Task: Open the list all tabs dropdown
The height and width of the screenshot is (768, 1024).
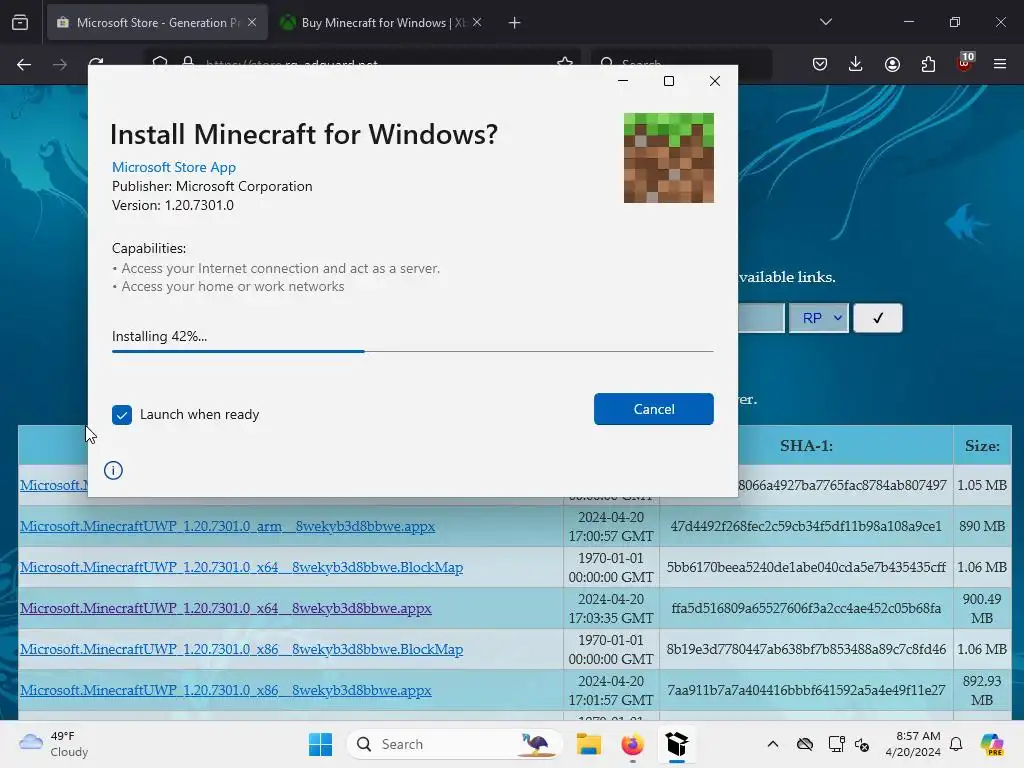Action: click(x=825, y=22)
